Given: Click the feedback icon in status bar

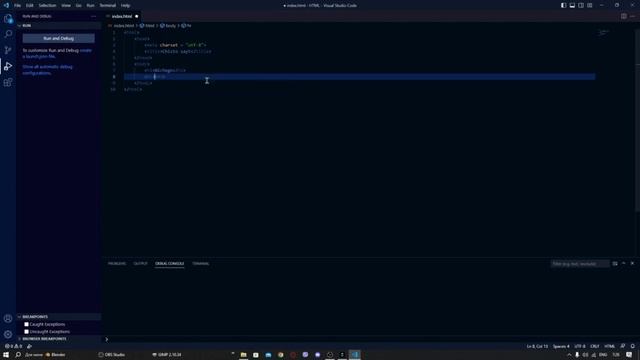Looking at the screenshot, I should [x=623, y=346].
